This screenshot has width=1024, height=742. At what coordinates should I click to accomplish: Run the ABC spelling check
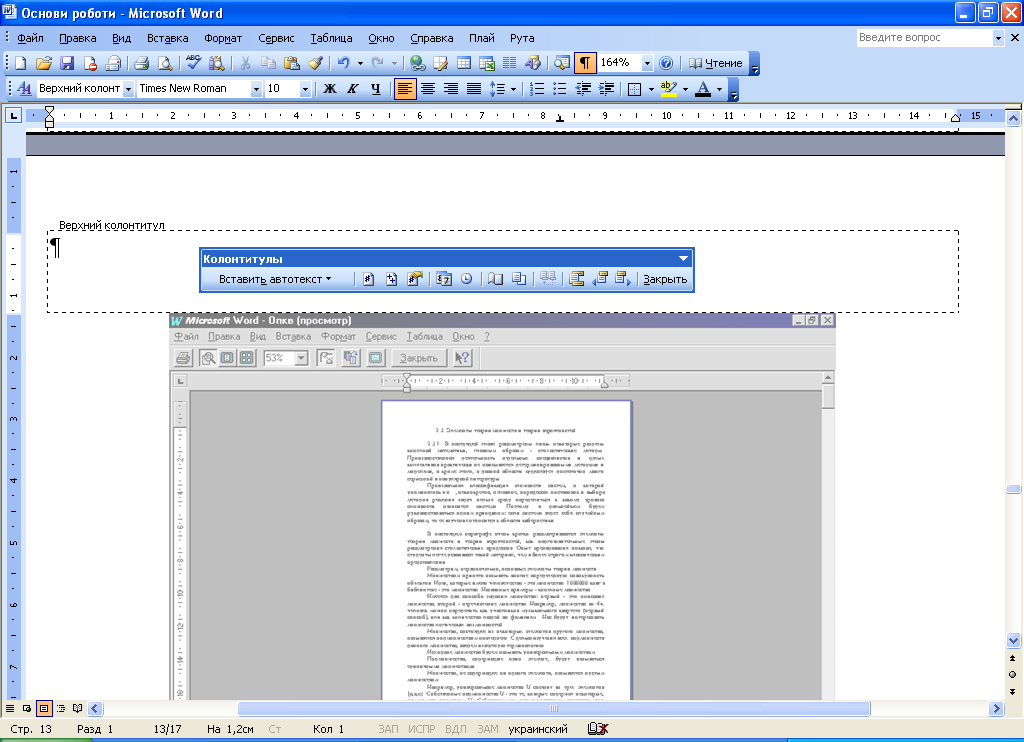coord(193,63)
